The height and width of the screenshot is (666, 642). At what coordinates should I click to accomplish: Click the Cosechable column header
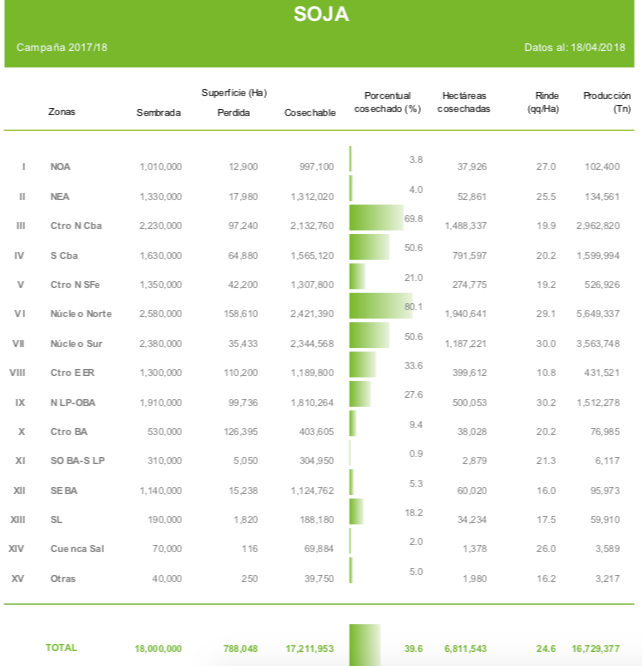coord(310,112)
